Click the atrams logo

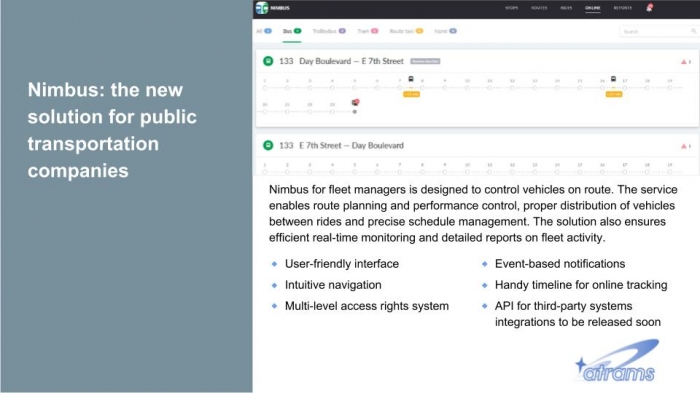tap(616, 361)
